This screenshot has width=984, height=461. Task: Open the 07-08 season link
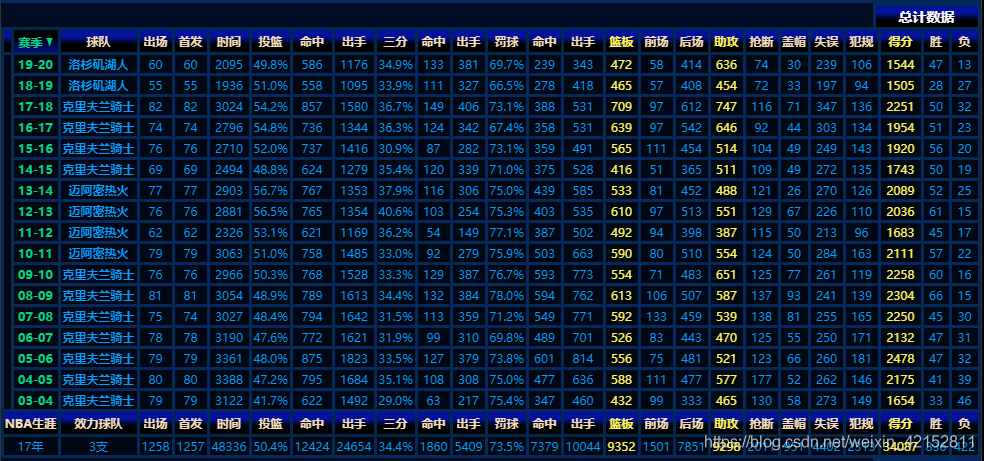pos(36,317)
